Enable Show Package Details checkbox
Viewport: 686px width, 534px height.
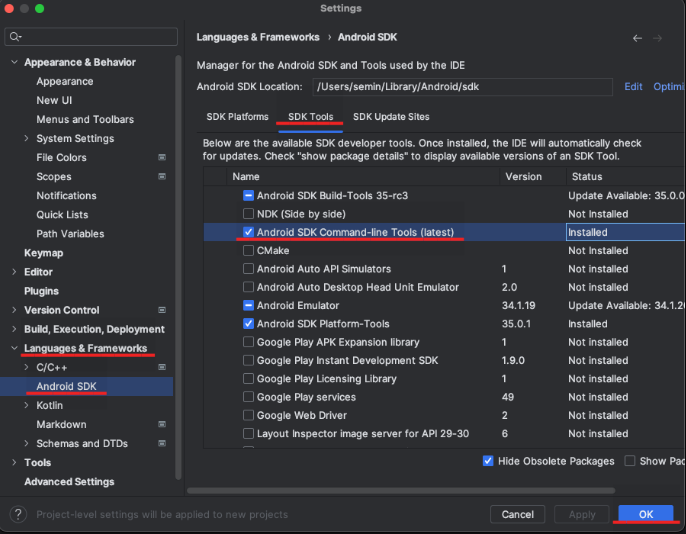[630, 461]
